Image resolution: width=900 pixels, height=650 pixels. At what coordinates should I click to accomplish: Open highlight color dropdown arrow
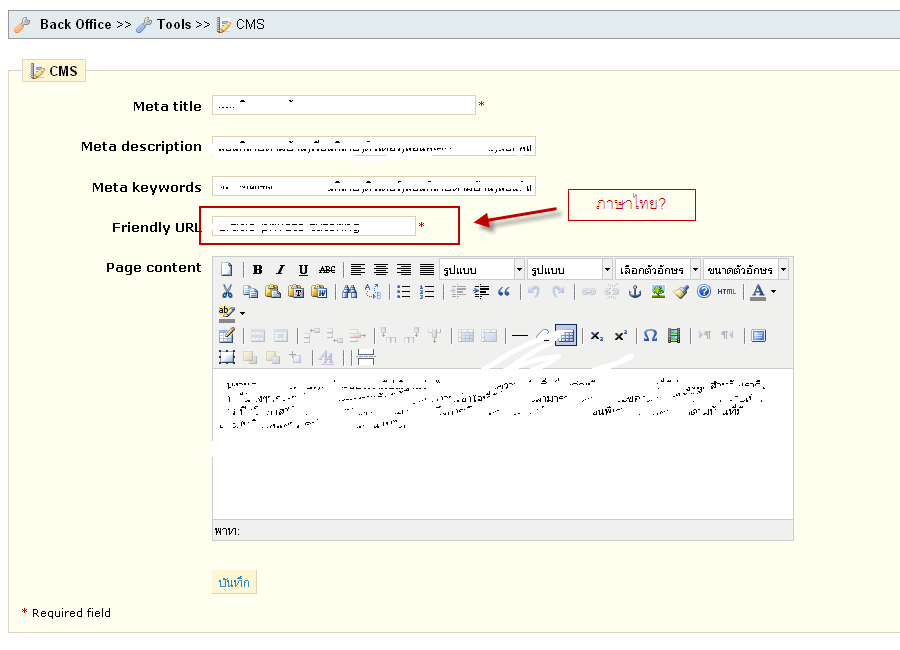tap(242, 314)
